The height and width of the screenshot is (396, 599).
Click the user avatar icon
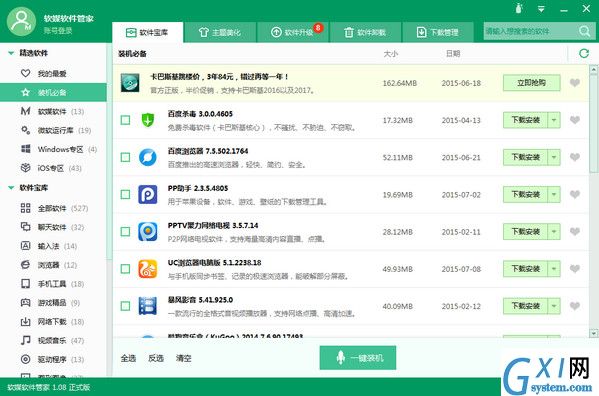[21, 21]
